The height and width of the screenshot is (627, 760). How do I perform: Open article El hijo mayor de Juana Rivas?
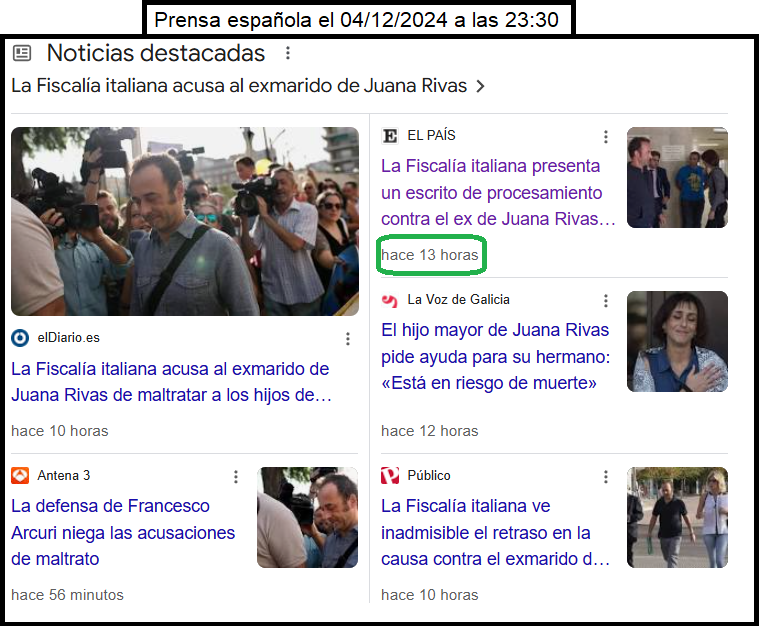coord(495,357)
